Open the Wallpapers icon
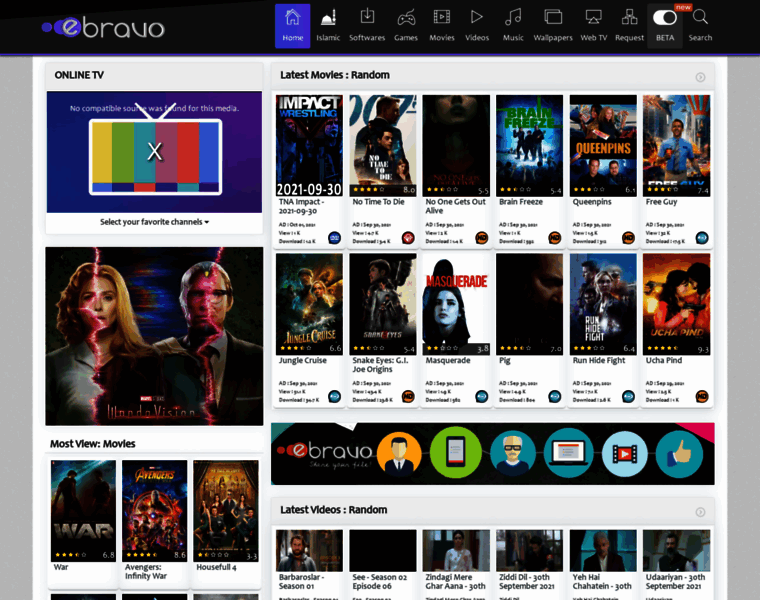760x600 pixels. tap(553, 18)
